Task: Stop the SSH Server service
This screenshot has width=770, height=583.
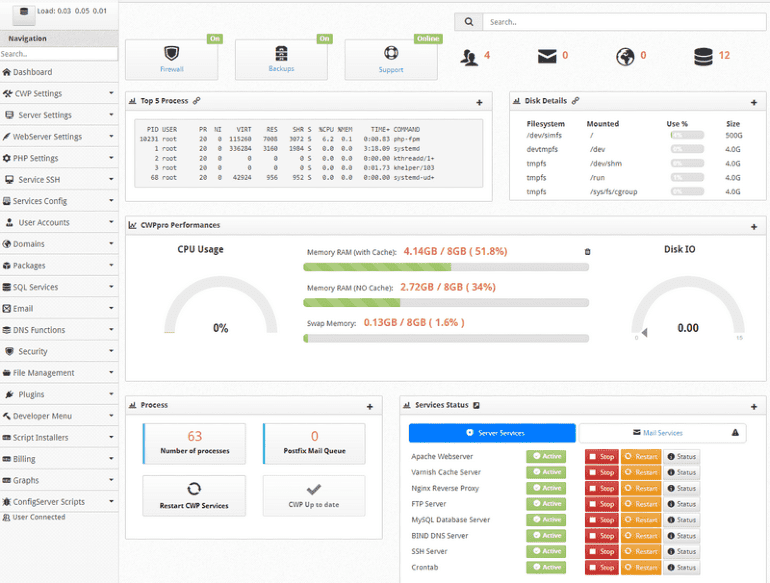Action: [602, 552]
